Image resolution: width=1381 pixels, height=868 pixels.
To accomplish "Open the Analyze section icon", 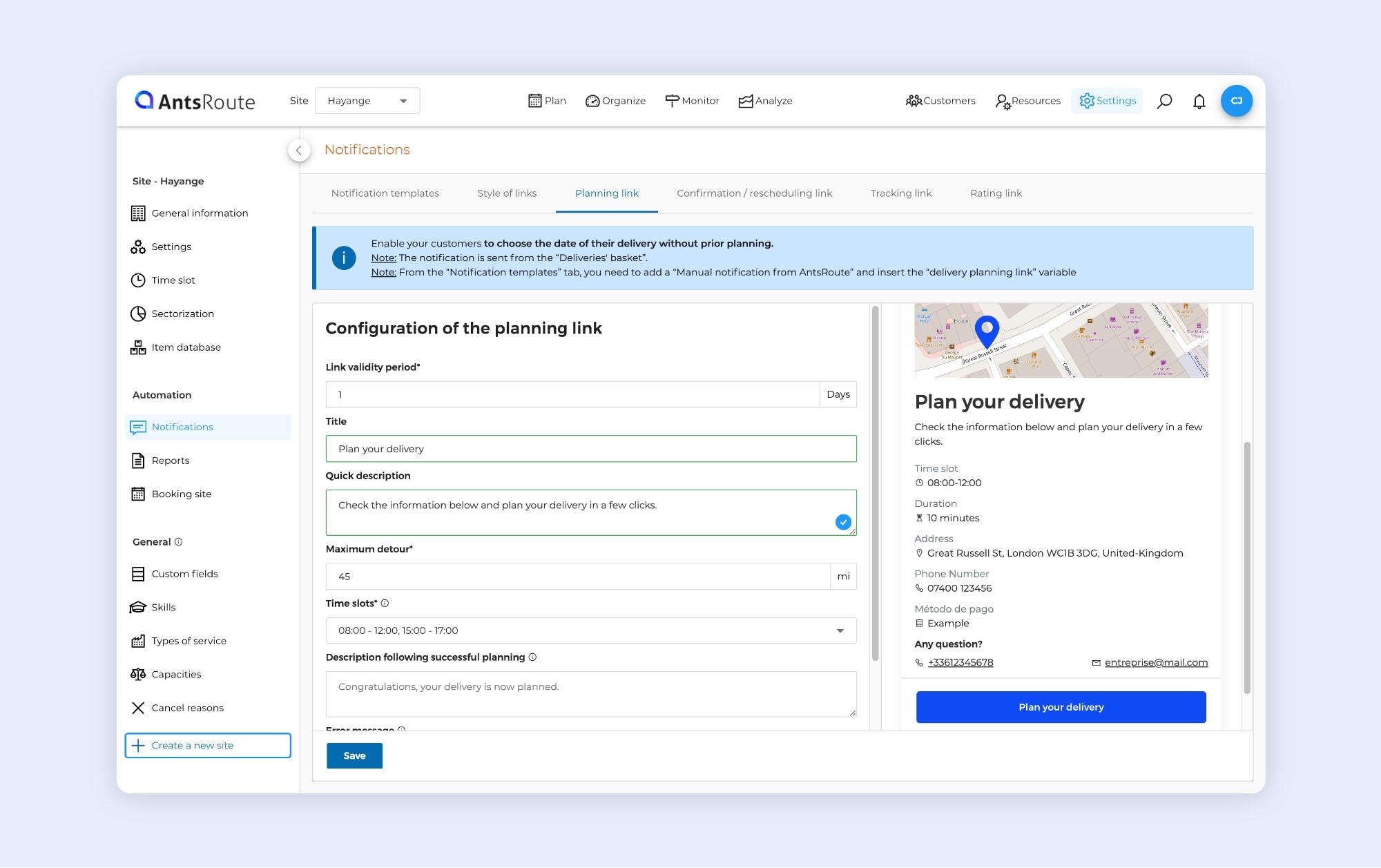I will [745, 101].
